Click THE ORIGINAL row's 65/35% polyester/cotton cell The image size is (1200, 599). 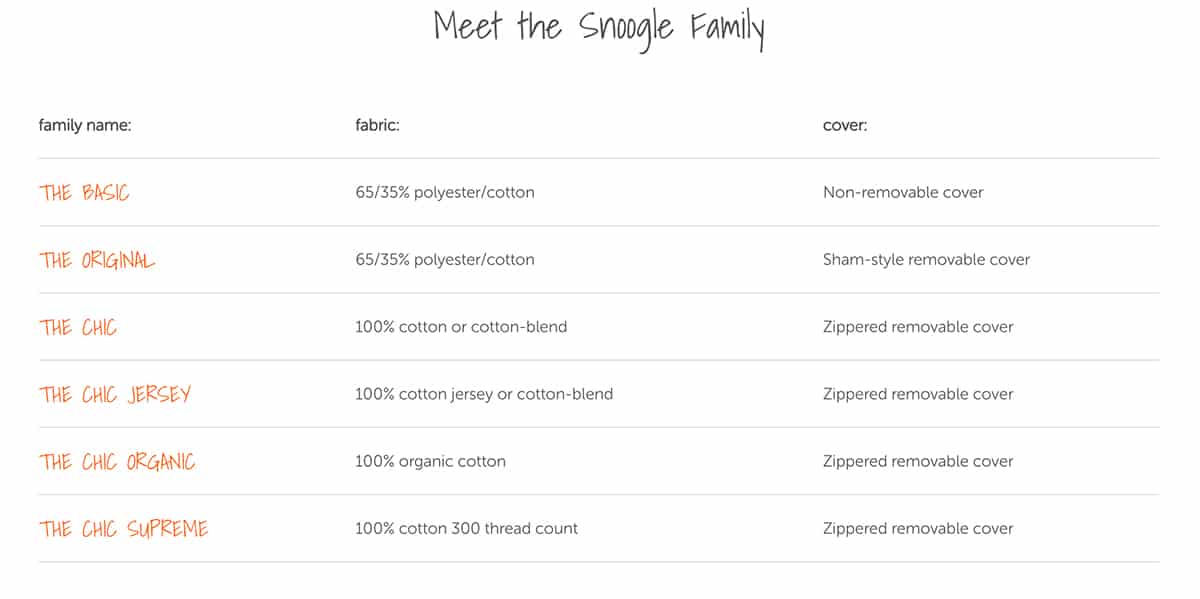tap(445, 259)
